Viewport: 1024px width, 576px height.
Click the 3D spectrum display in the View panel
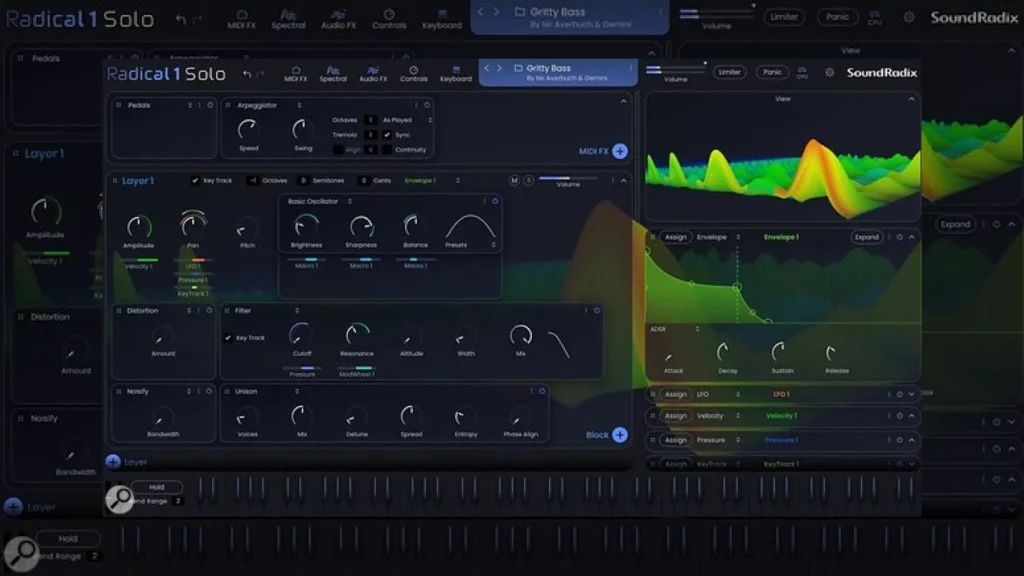[x=782, y=163]
